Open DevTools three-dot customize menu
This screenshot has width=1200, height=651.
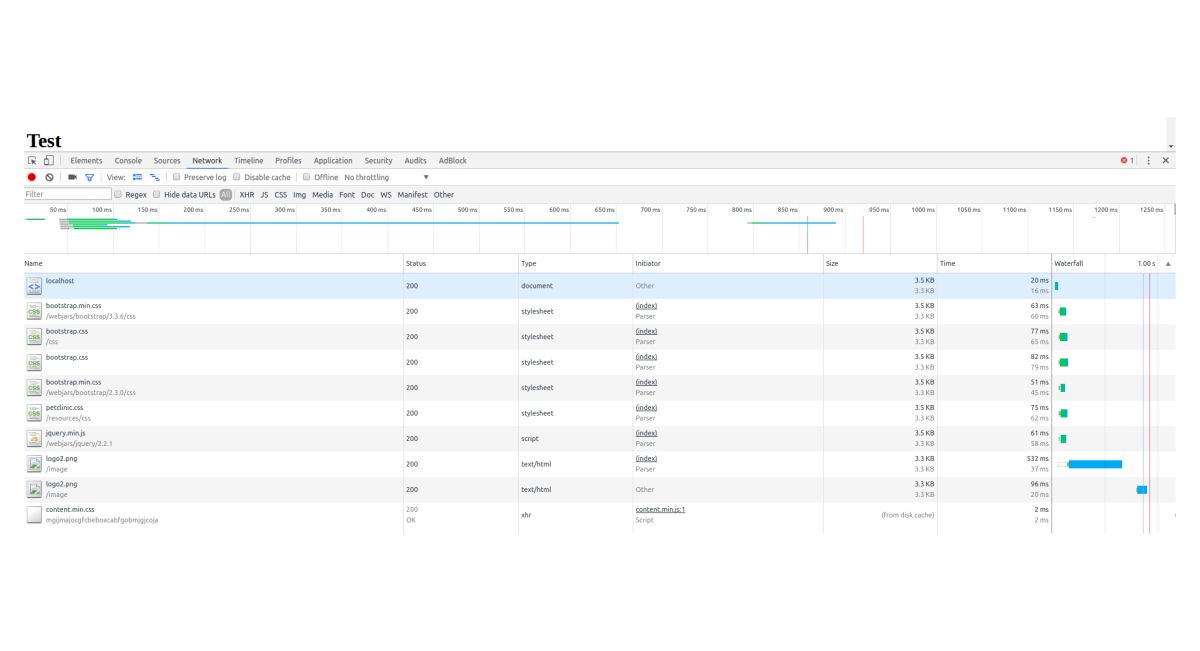1148,160
